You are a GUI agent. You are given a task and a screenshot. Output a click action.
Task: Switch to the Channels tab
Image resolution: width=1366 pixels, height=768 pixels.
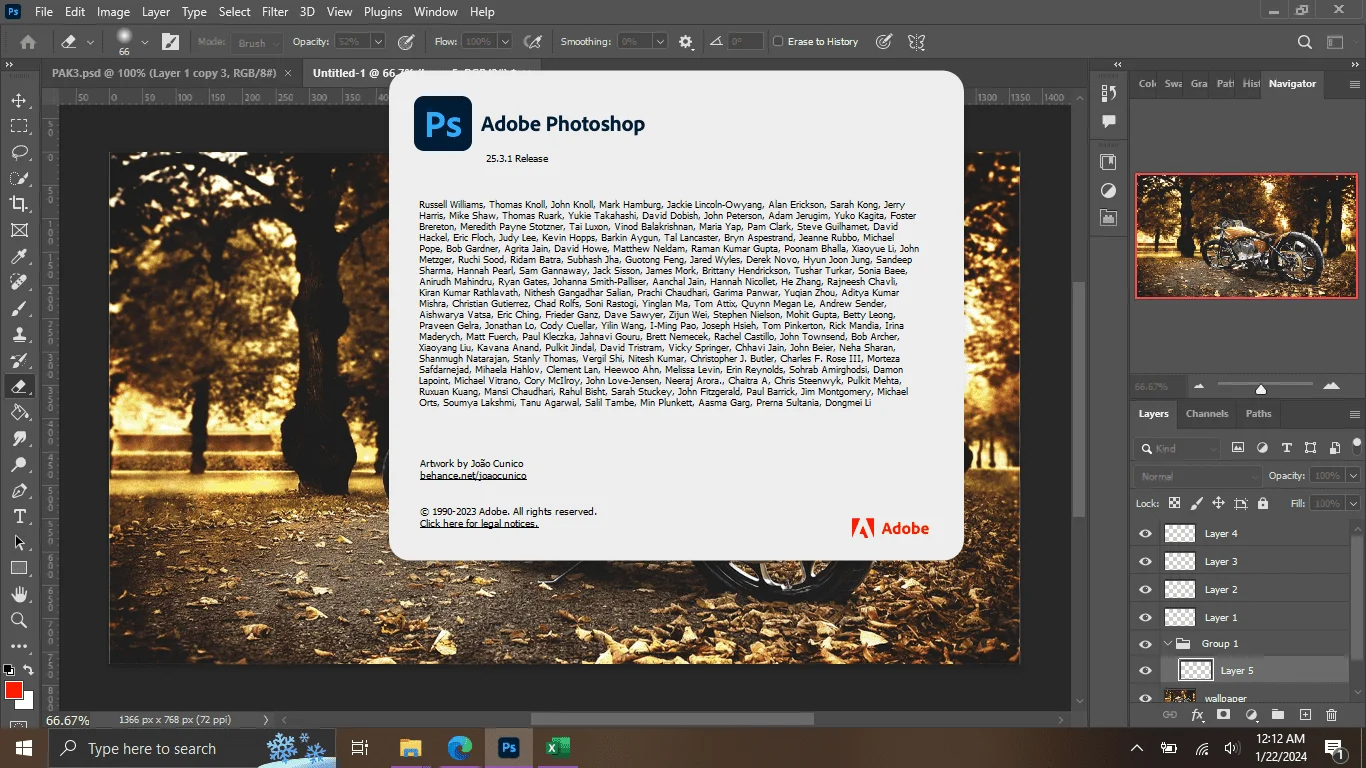(1207, 413)
